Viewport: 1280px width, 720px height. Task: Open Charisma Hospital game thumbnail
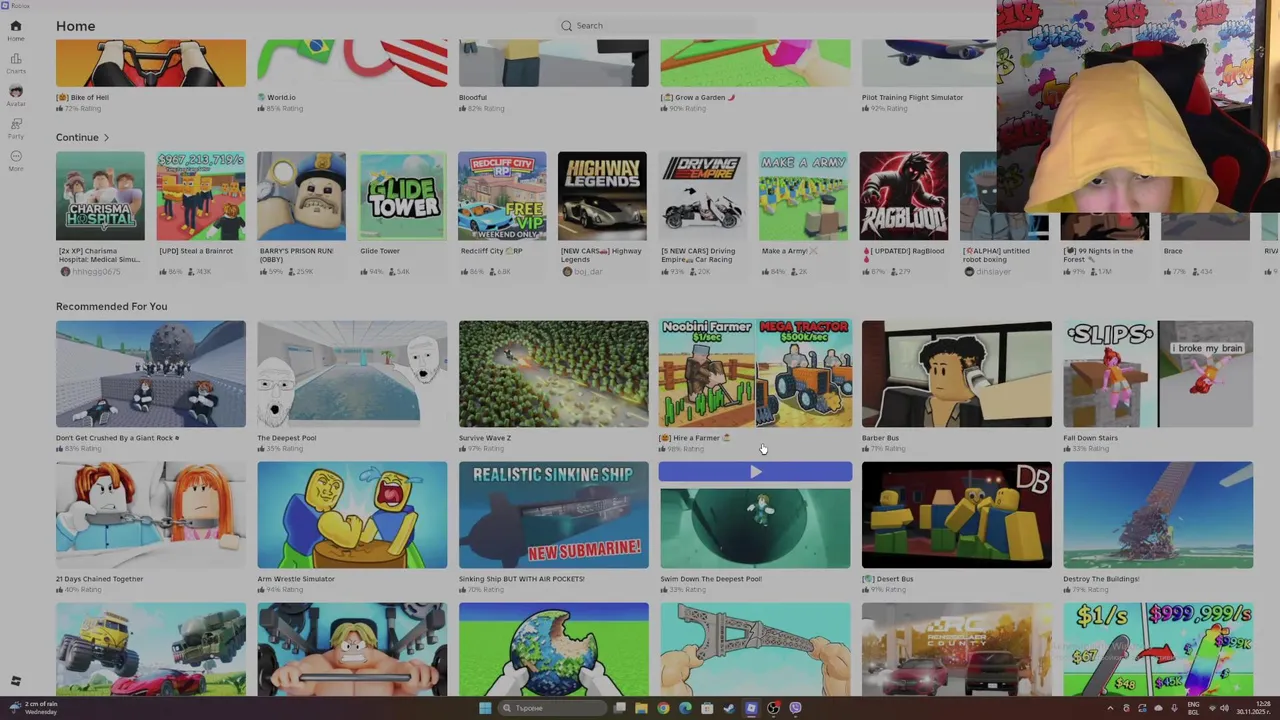click(100, 196)
